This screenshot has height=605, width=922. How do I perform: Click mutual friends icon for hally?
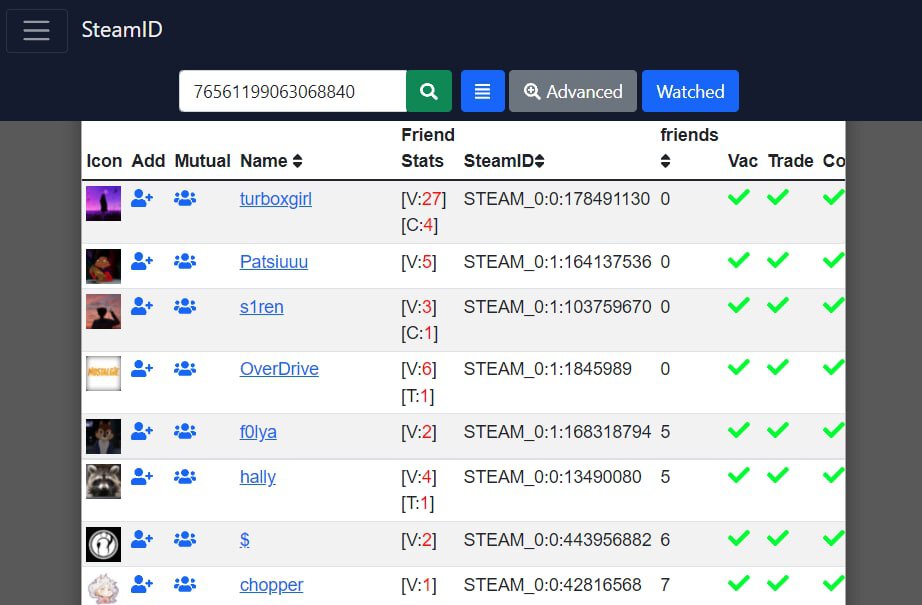(185, 477)
